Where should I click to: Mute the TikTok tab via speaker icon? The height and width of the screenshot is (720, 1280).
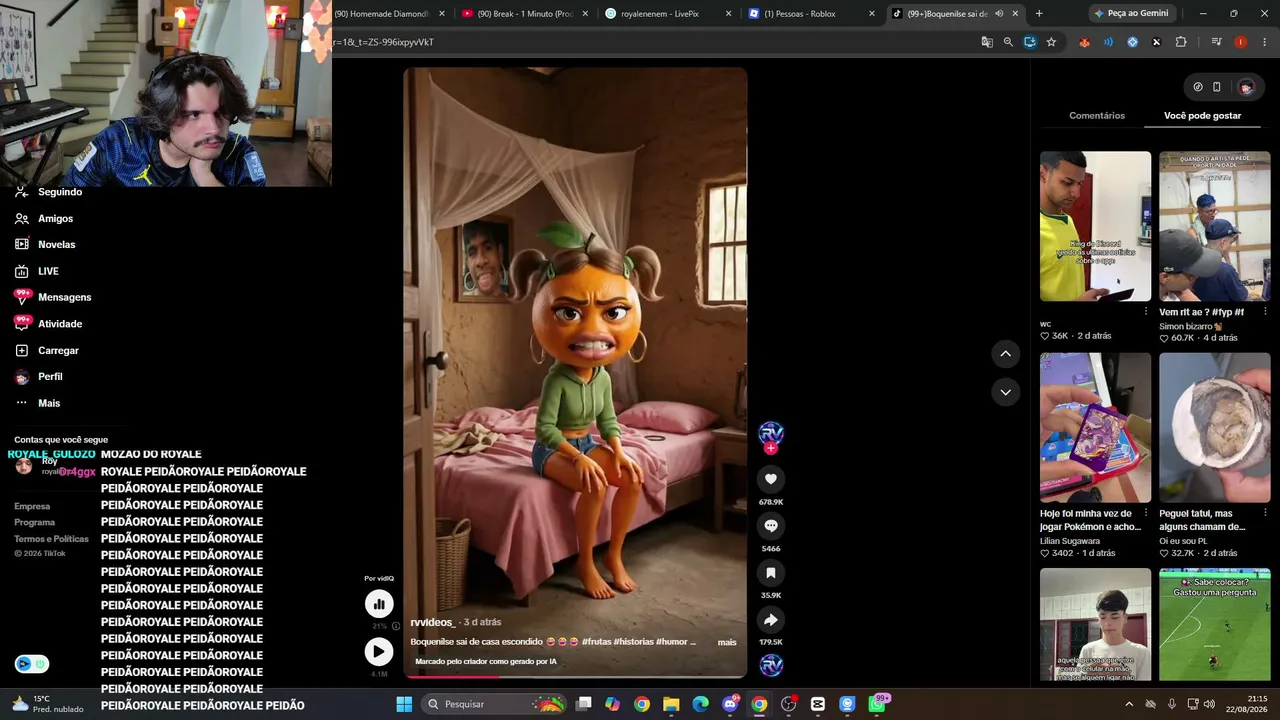[999, 13]
